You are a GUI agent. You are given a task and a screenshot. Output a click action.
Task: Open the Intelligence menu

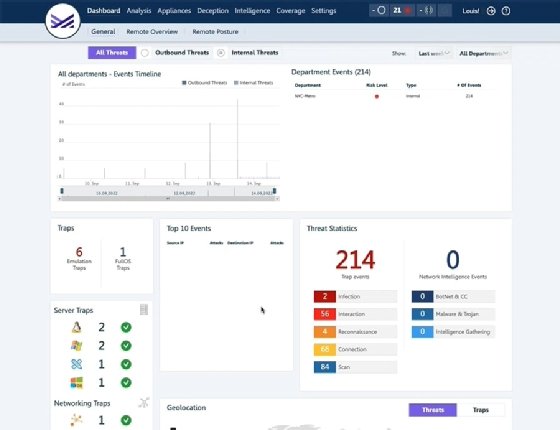coord(252,11)
